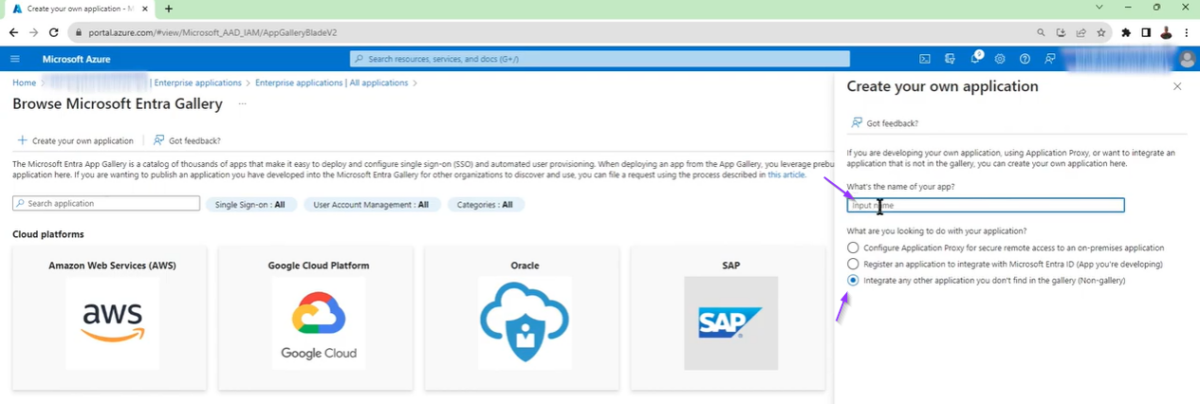The width and height of the screenshot is (1200, 404).
Task: Open the Google Cloud Platform tile
Action: pyautogui.click(x=318, y=318)
